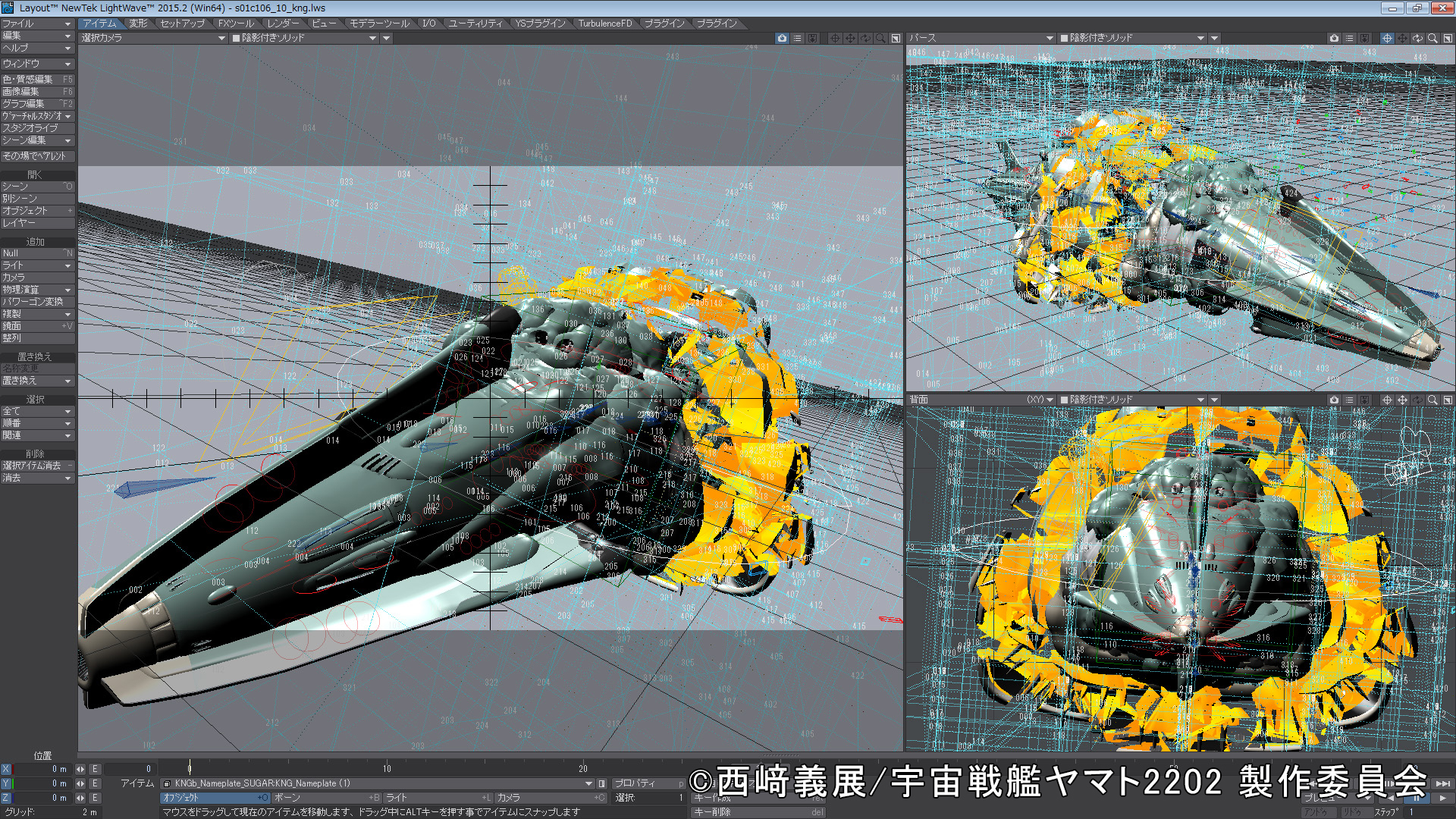The width and height of the screenshot is (1456, 819).
Task: Maximize the 選択カメラ viewport
Action: click(896, 38)
